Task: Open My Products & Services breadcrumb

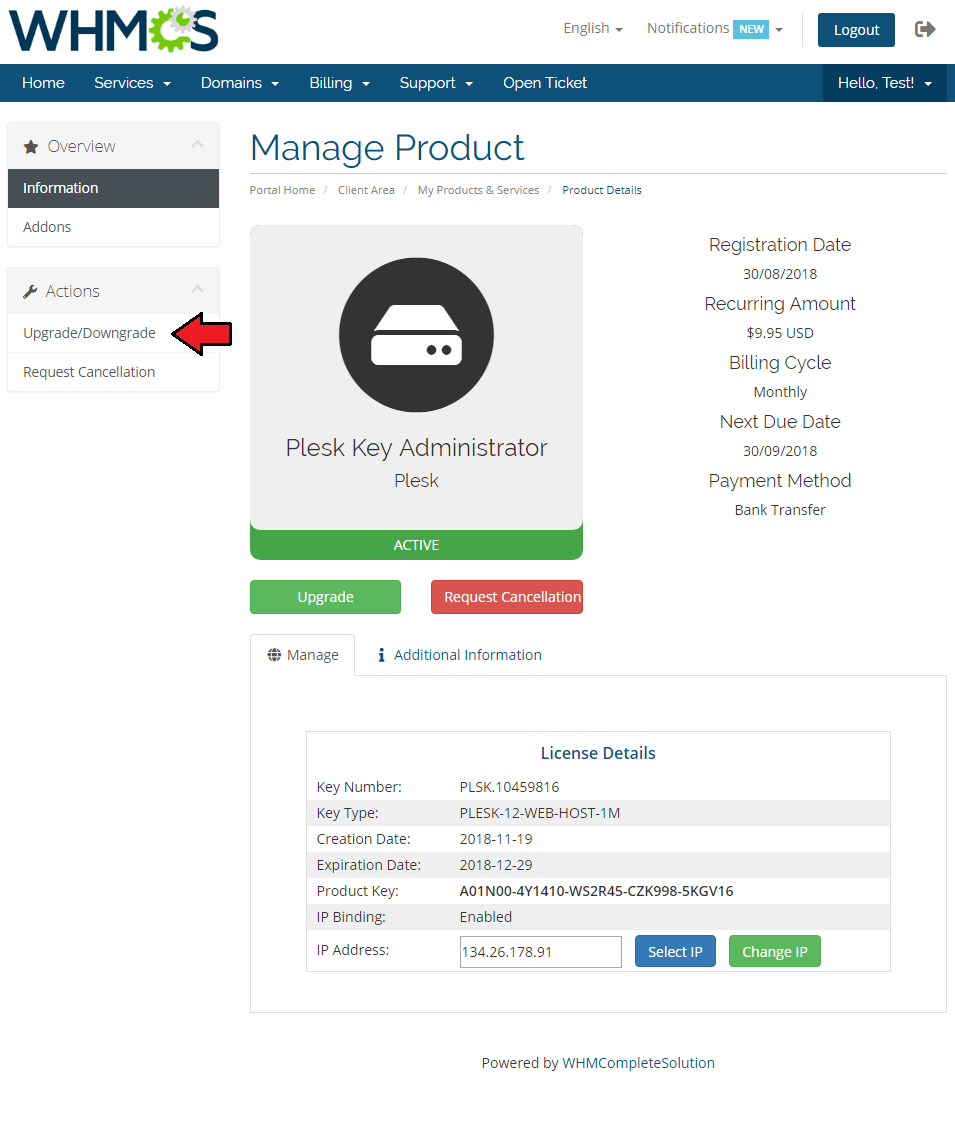Action: coord(479,190)
